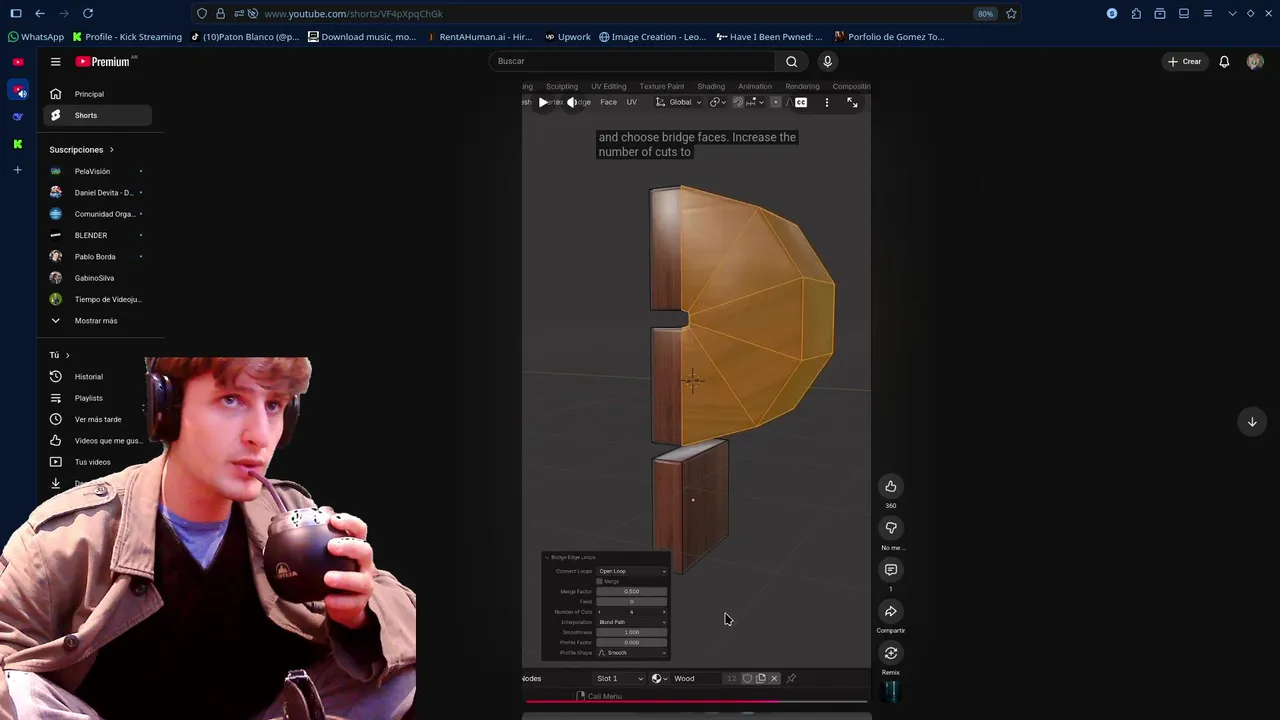Click Blender's Shading workspace tab

pyautogui.click(x=711, y=87)
